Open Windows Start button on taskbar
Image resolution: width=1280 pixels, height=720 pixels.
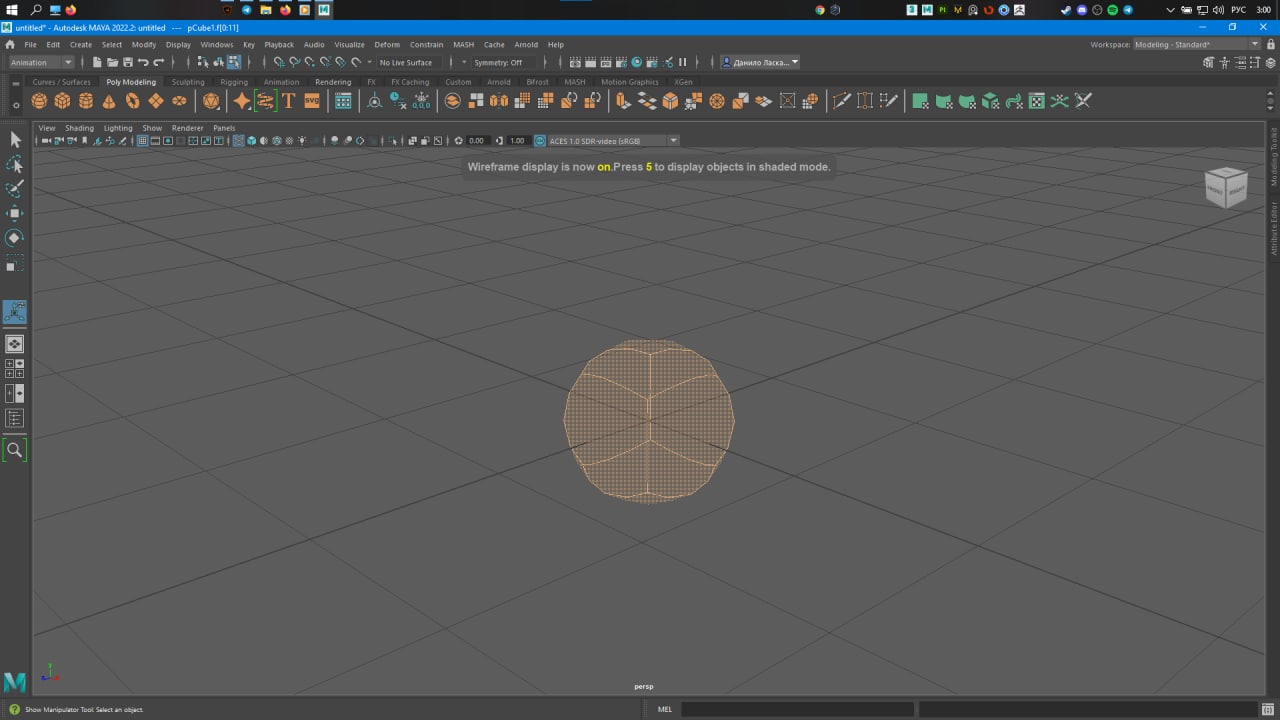click(11, 9)
